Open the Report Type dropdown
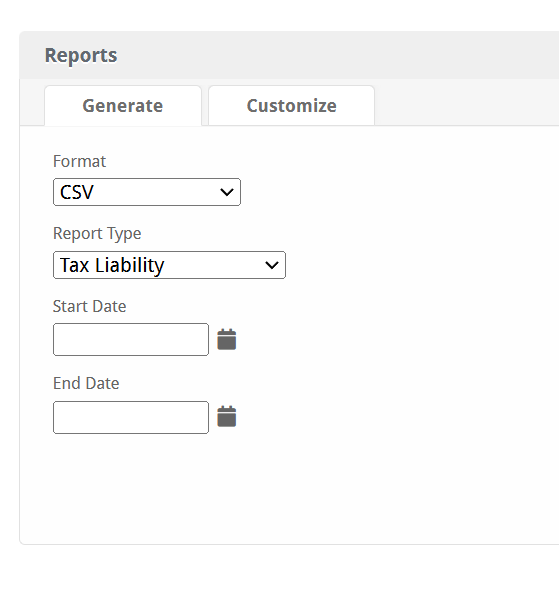The width and height of the screenshot is (559, 590). [169, 265]
